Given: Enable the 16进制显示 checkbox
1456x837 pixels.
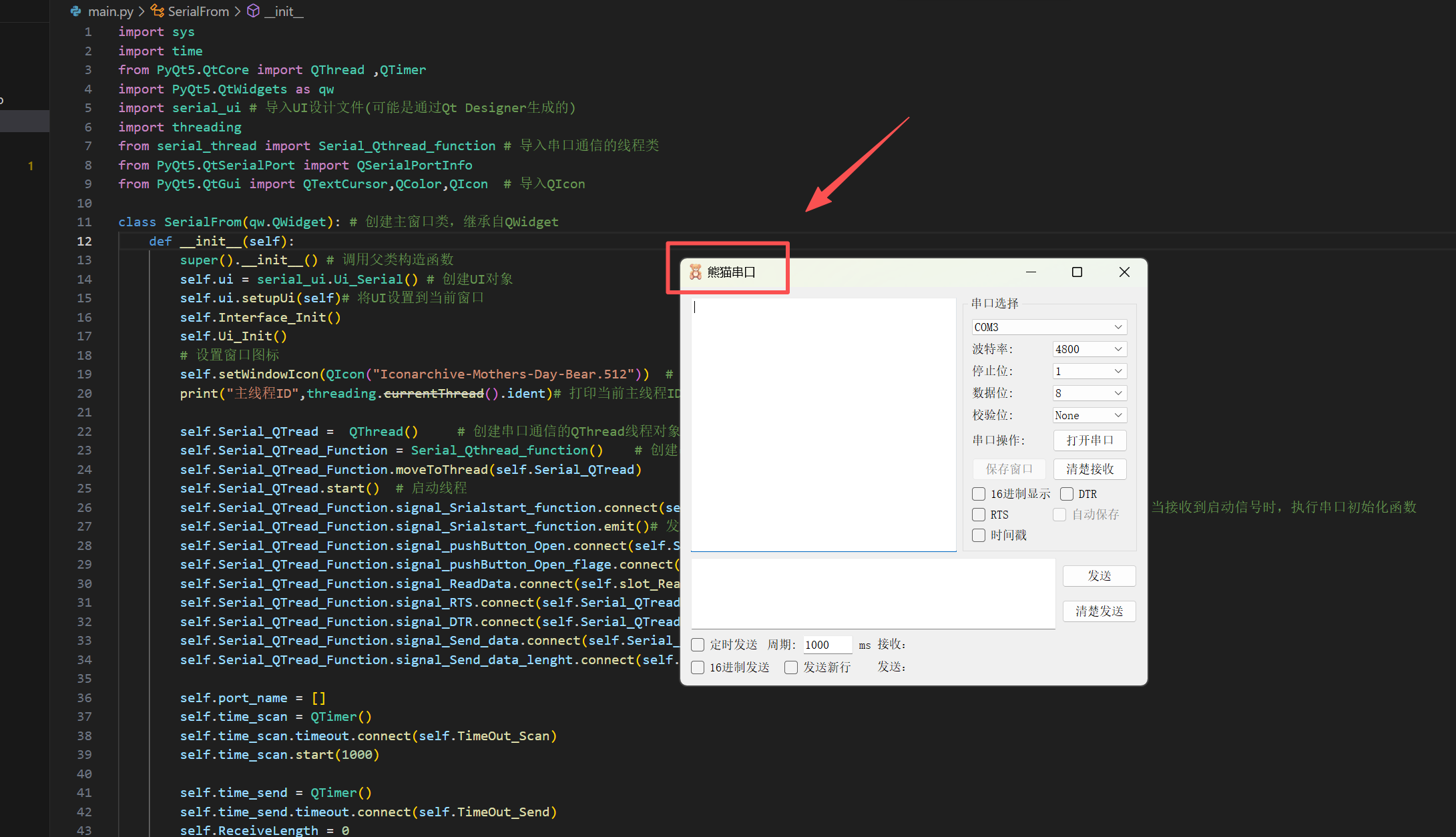Looking at the screenshot, I should (x=979, y=494).
